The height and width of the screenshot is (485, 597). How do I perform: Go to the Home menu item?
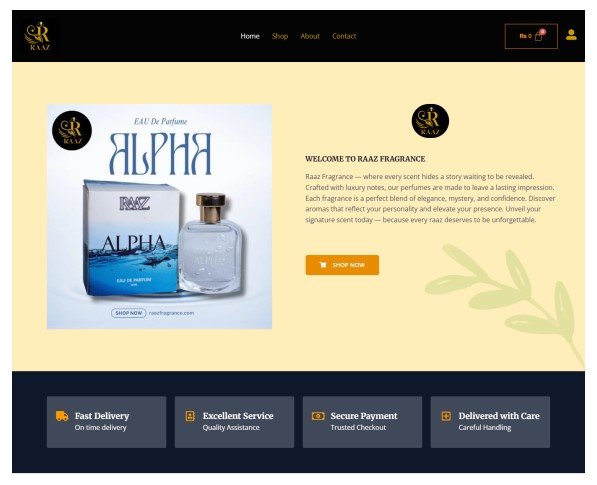(250, 36)
